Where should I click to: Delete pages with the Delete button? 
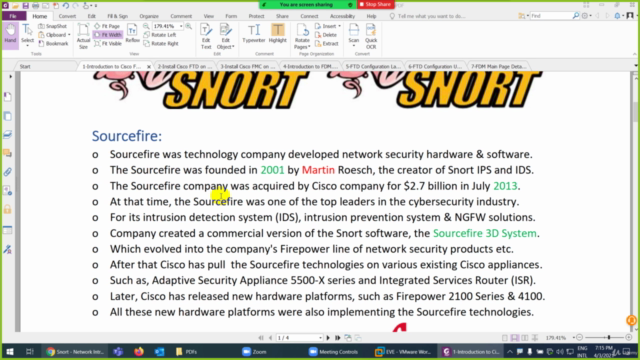[x=326, y=35]
